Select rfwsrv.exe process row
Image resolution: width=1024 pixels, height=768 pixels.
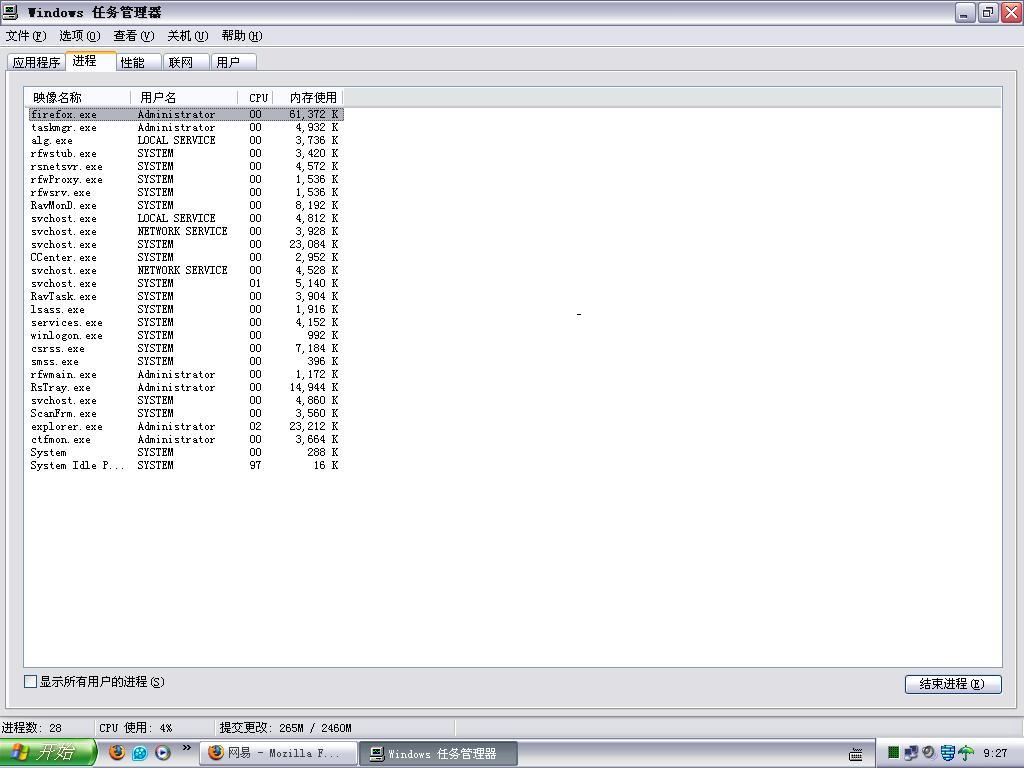point(186,193)
